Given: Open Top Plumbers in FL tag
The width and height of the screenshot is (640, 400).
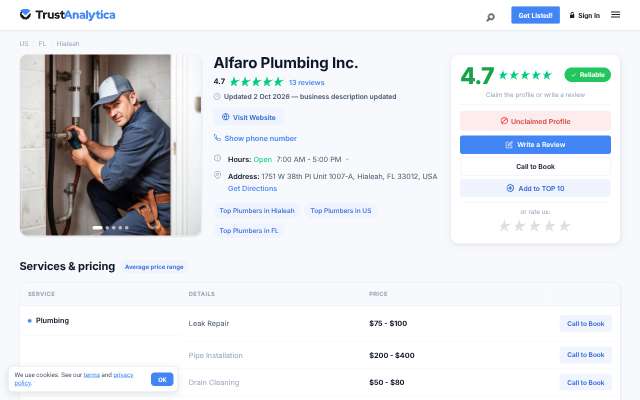Looking at the screenshot, I should 249,231.
